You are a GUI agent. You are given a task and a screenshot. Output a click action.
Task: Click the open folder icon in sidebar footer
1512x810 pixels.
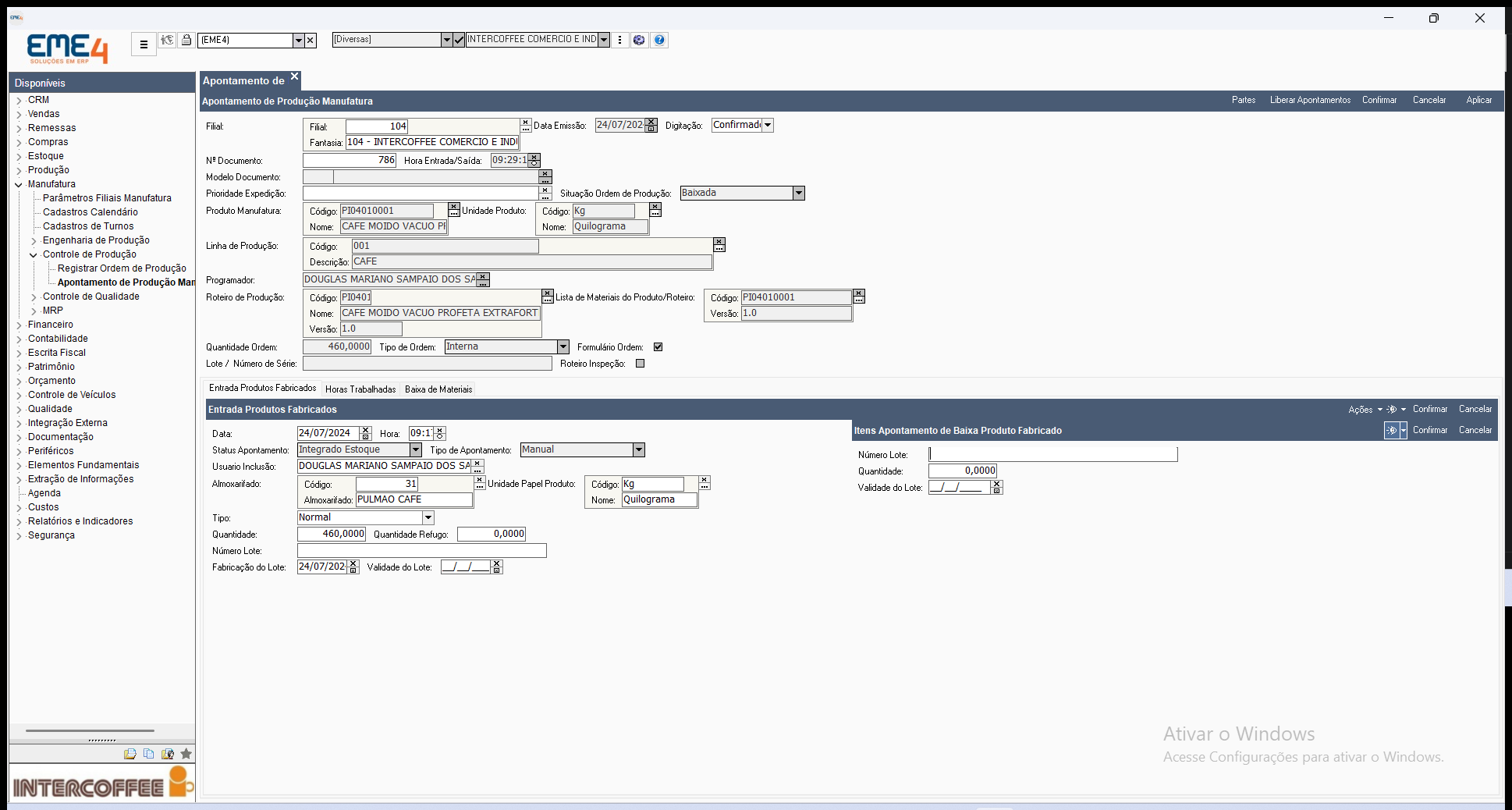click(130, 754)
